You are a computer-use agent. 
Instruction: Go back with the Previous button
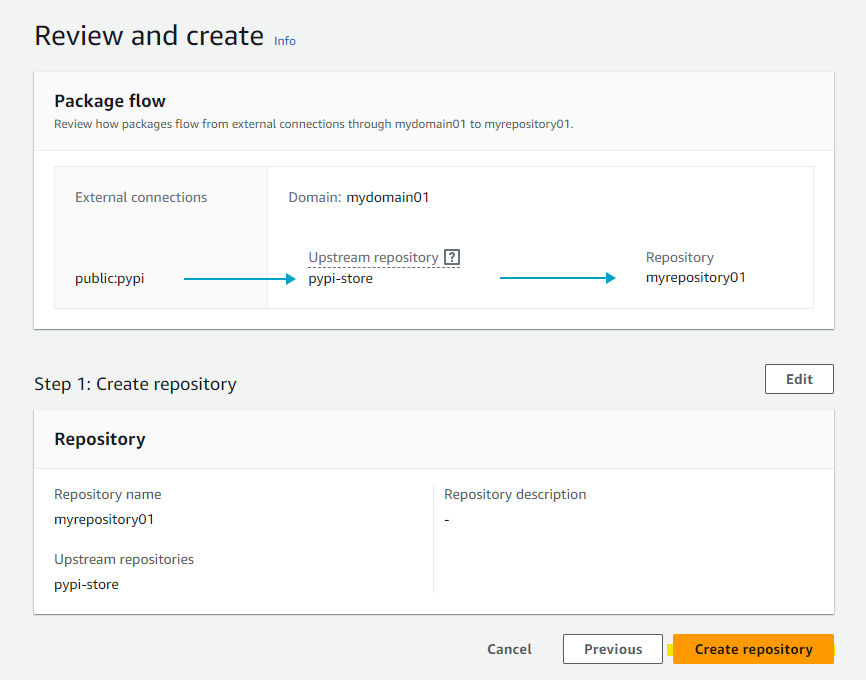pos(612,649)
